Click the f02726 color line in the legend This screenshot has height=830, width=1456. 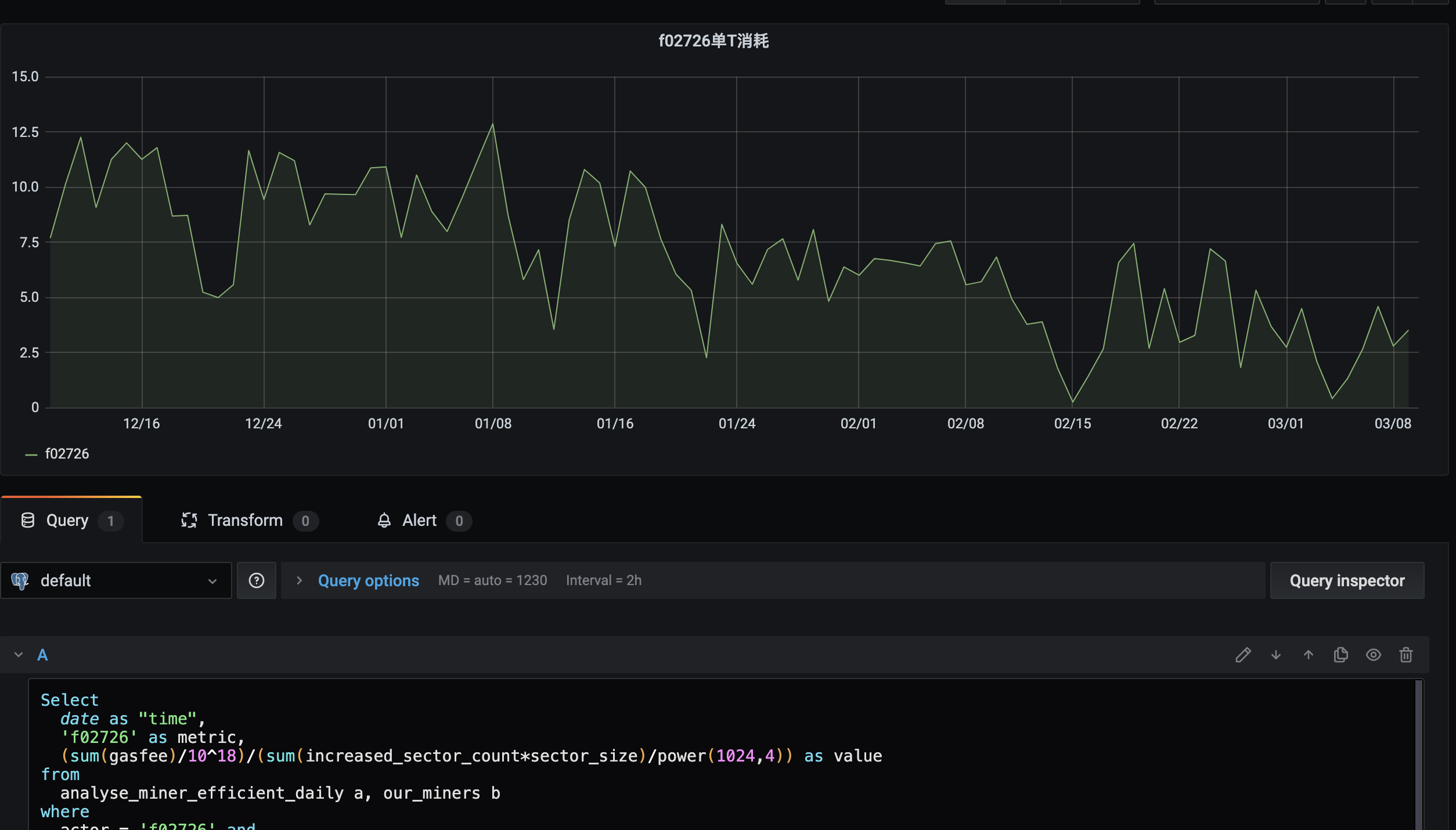click(31, 453)
